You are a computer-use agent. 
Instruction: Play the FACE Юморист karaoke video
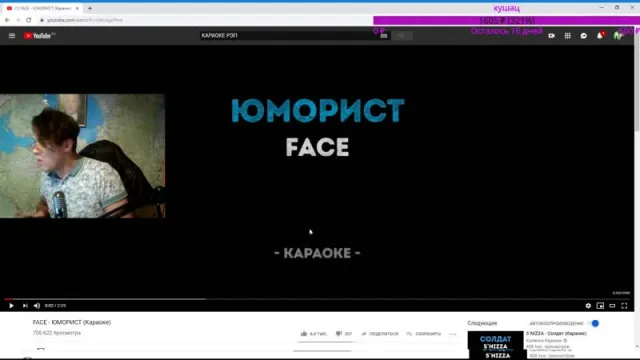(11, 306)
